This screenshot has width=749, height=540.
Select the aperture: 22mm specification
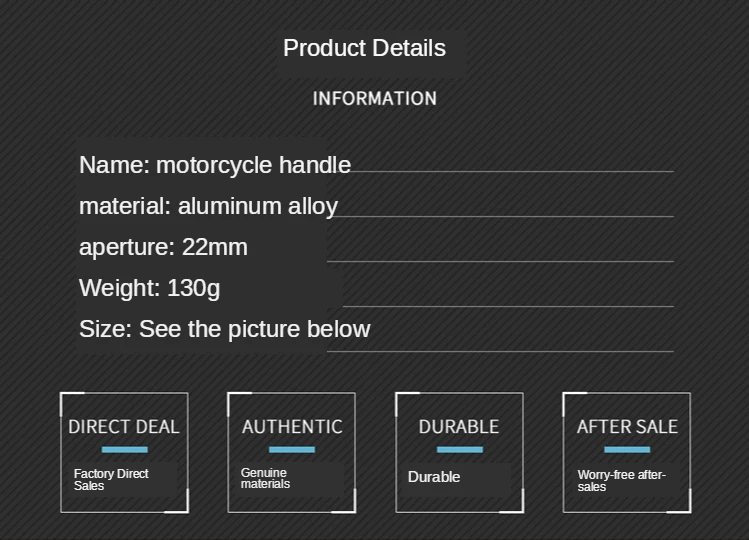[163, 248]
